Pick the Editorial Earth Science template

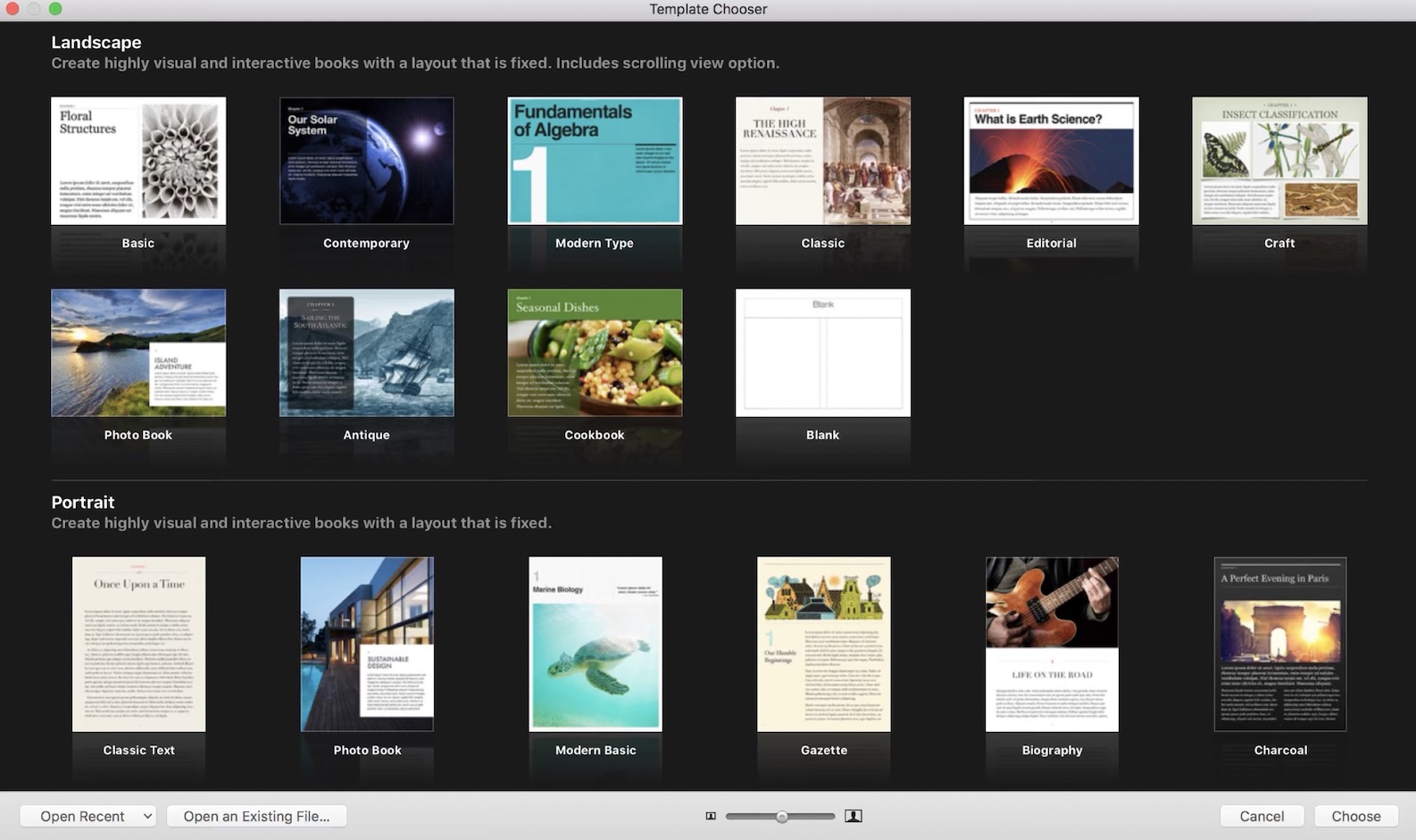click(1051, 162)
